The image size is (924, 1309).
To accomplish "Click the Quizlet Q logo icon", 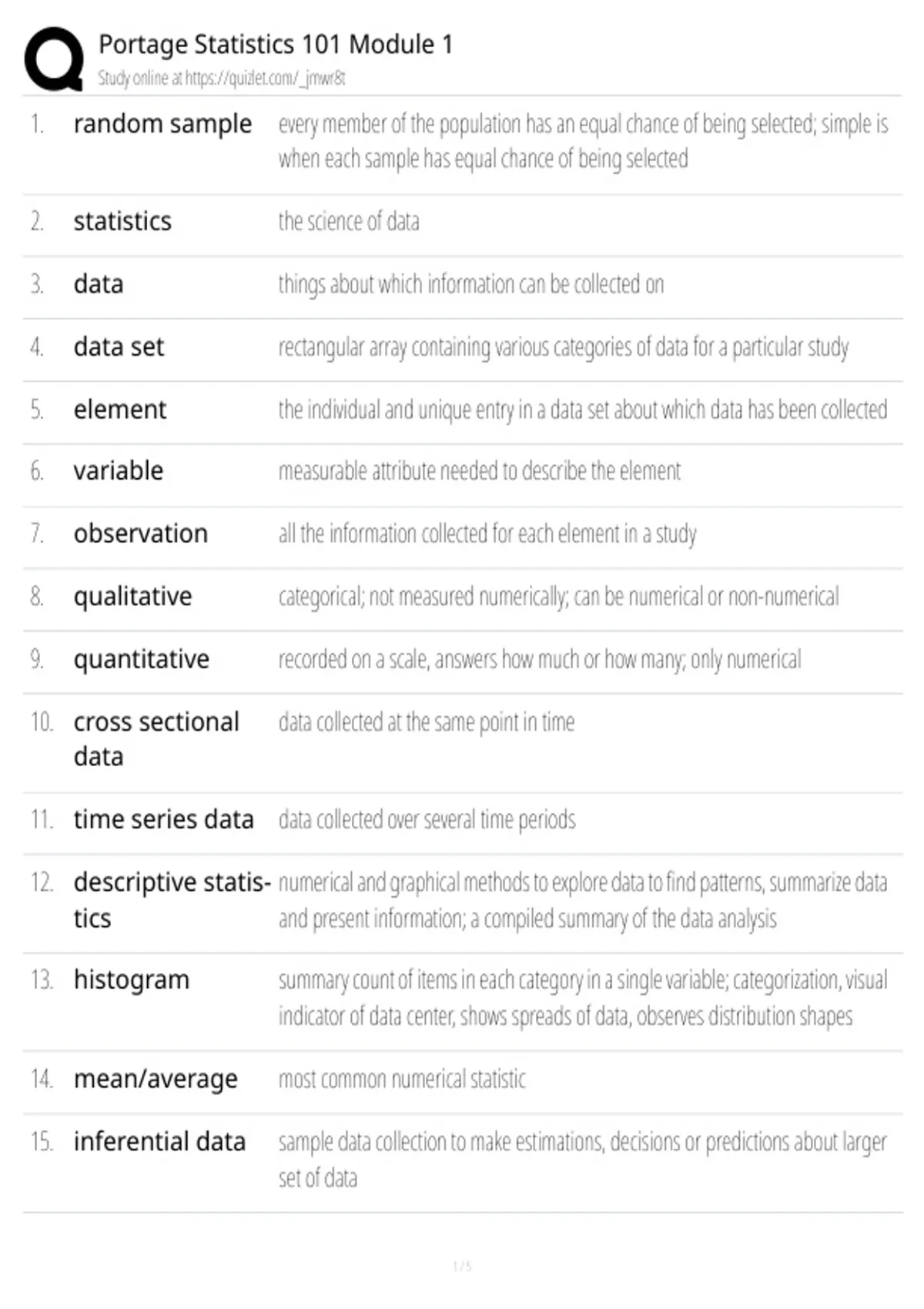I will click(54, 59).
